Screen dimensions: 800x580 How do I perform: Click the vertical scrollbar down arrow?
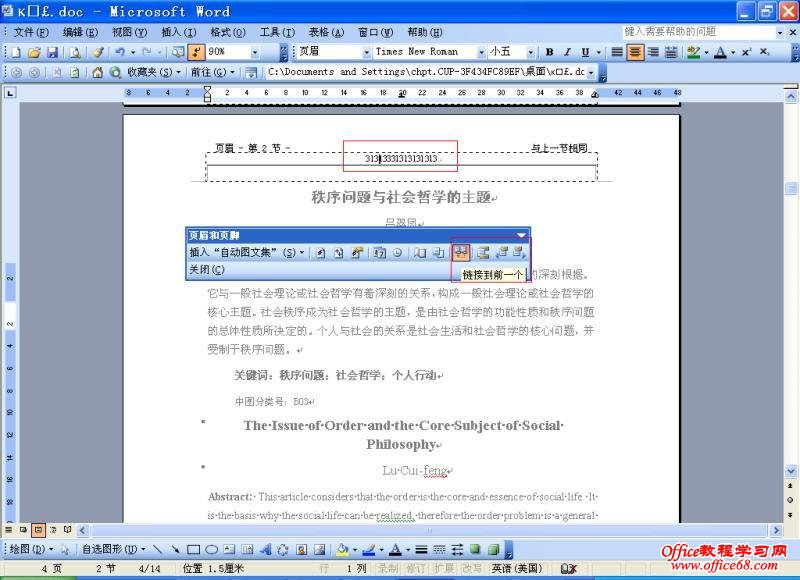(790, 471)
